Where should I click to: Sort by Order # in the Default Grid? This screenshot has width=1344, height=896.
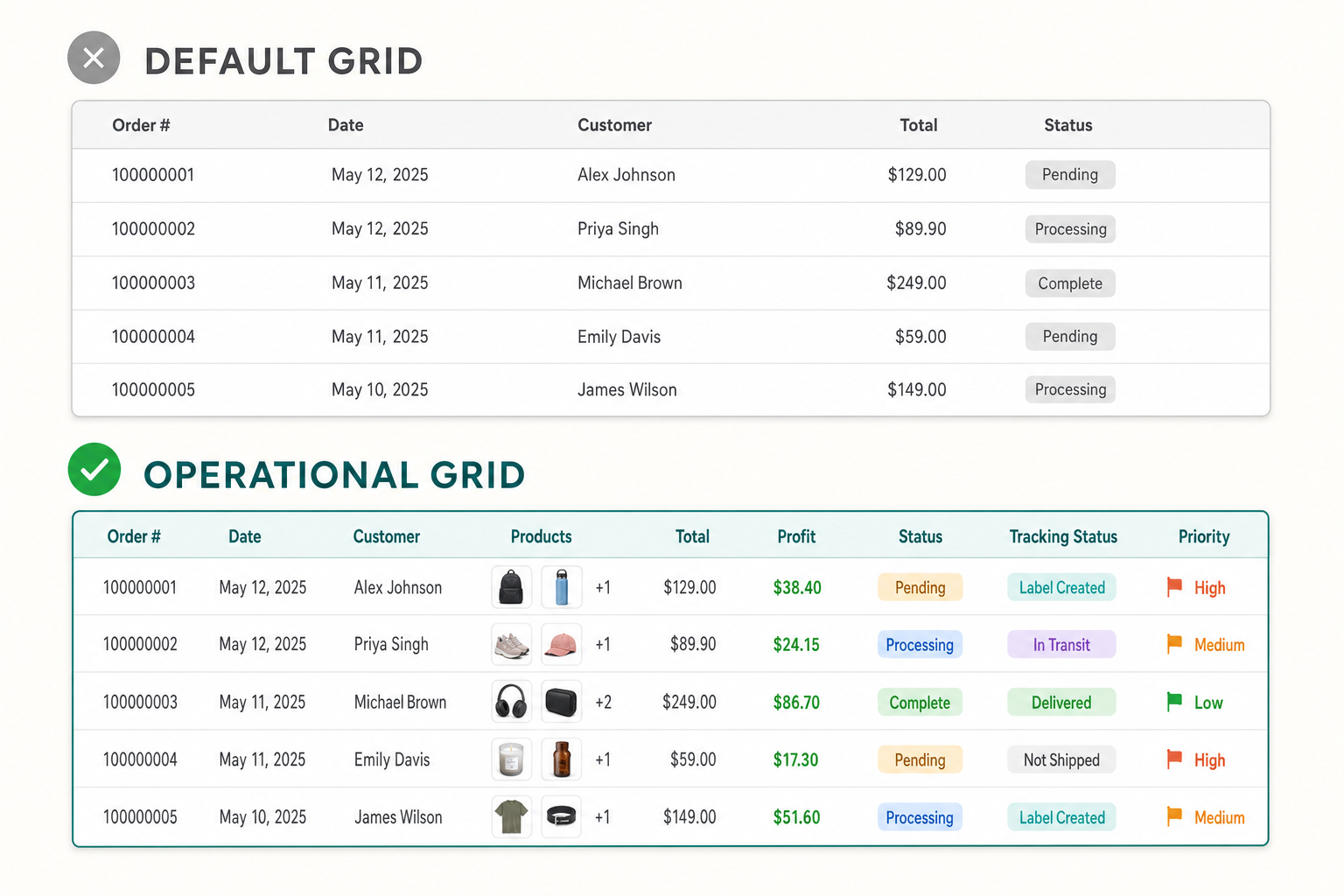point(141,125)
